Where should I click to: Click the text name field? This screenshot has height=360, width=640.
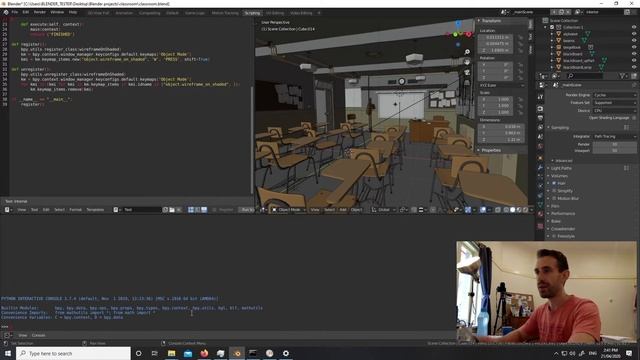pos(142,210)
